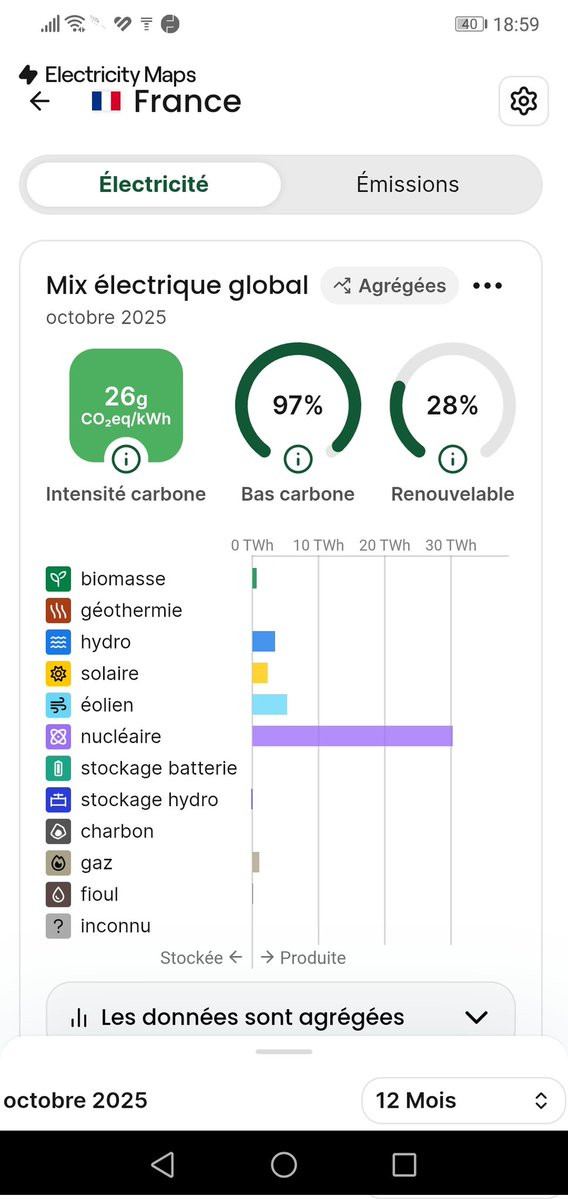Open settings gear icon
Viewport: 568px width, 1199px height.
point(524,101)
